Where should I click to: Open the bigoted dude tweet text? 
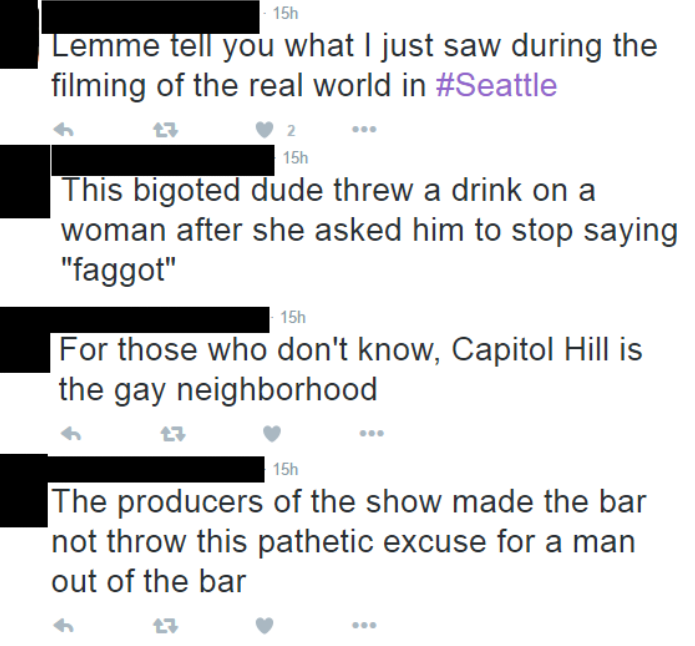(x=369, y=230)
